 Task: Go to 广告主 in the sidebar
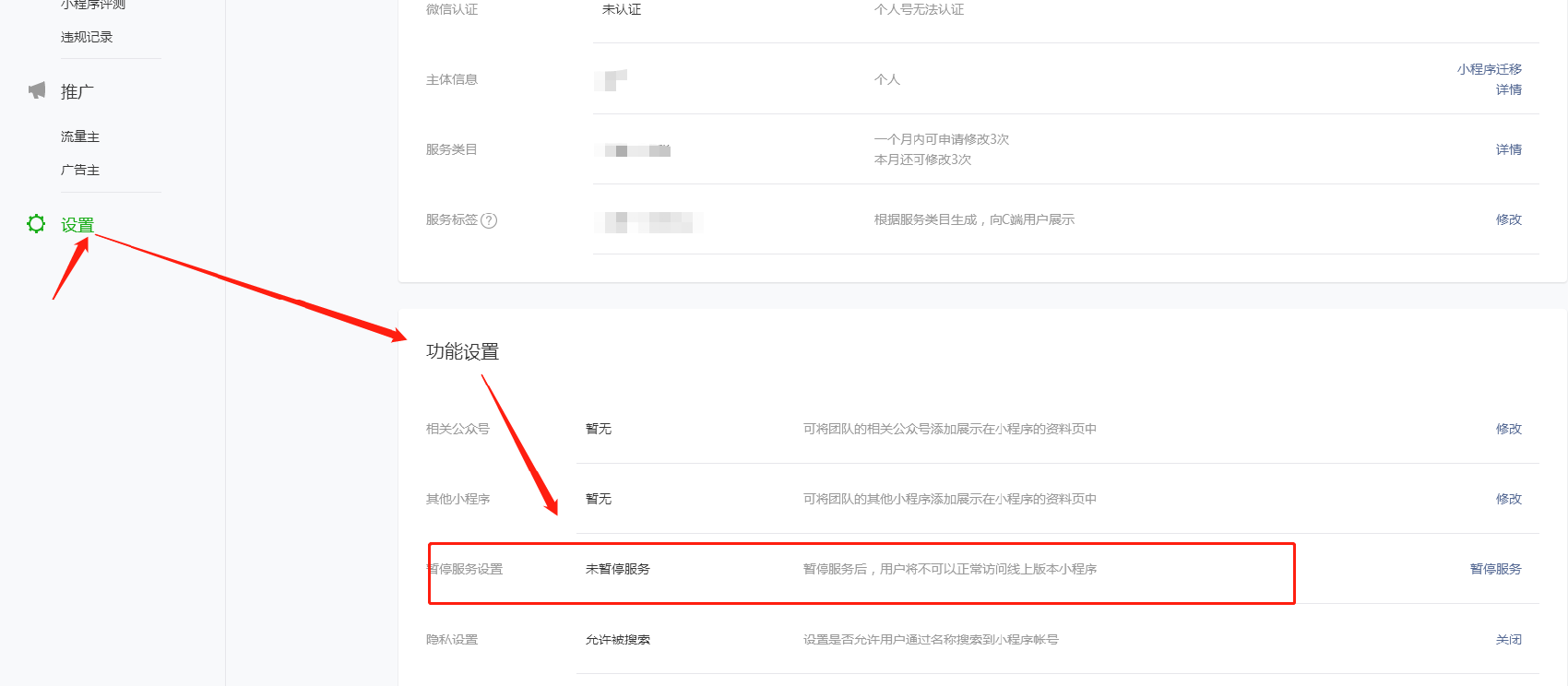[x=80, y=170]
